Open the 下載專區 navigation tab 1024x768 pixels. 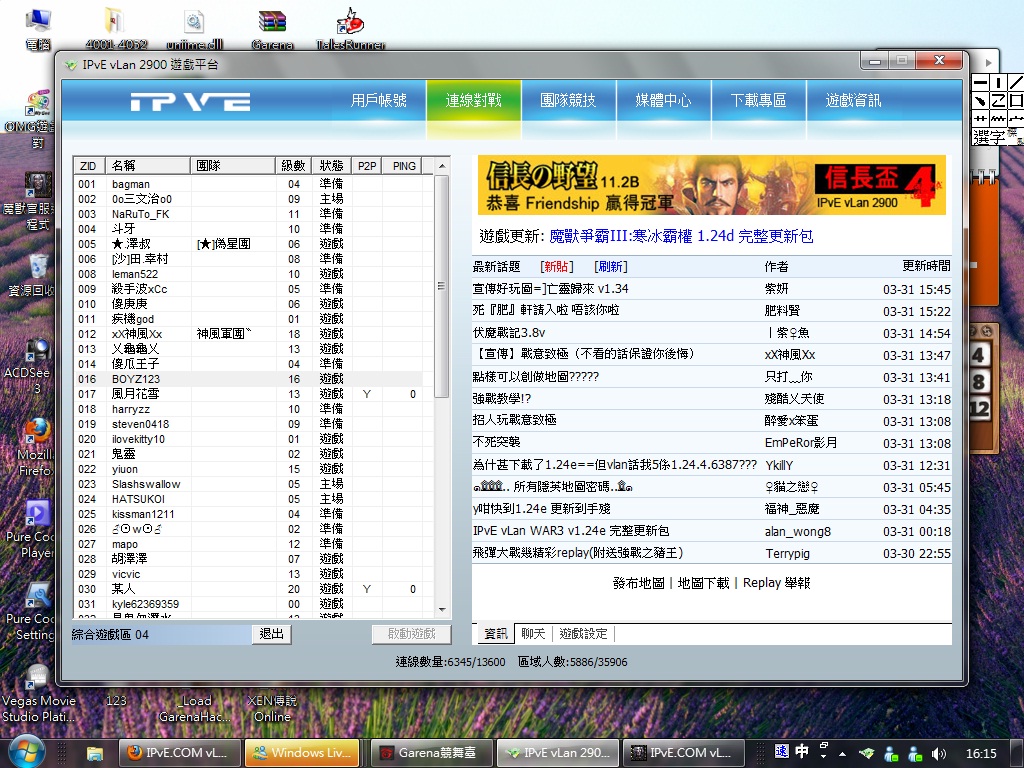758,100
